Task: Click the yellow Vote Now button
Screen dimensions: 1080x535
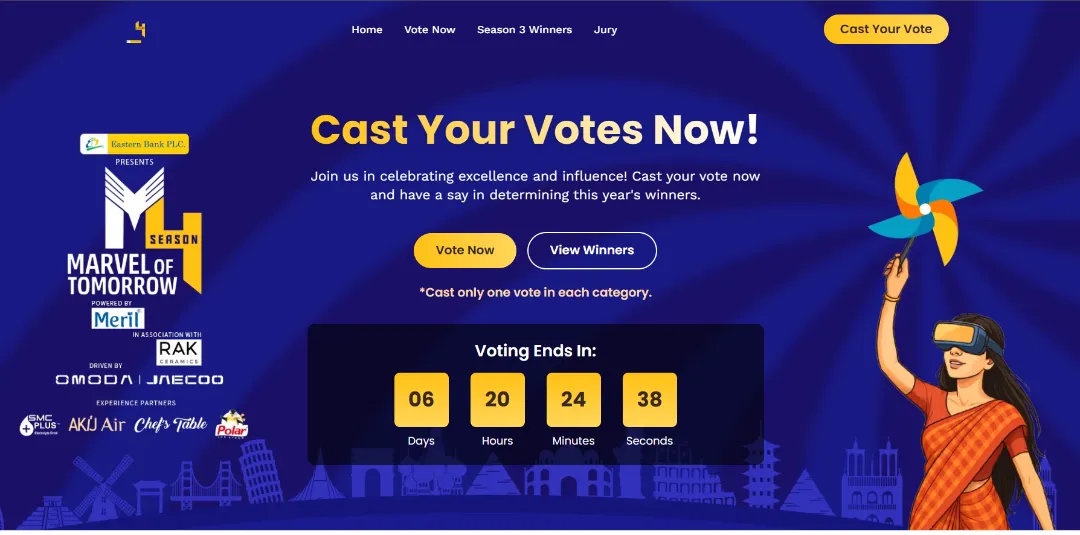Action: coord(465,250)
